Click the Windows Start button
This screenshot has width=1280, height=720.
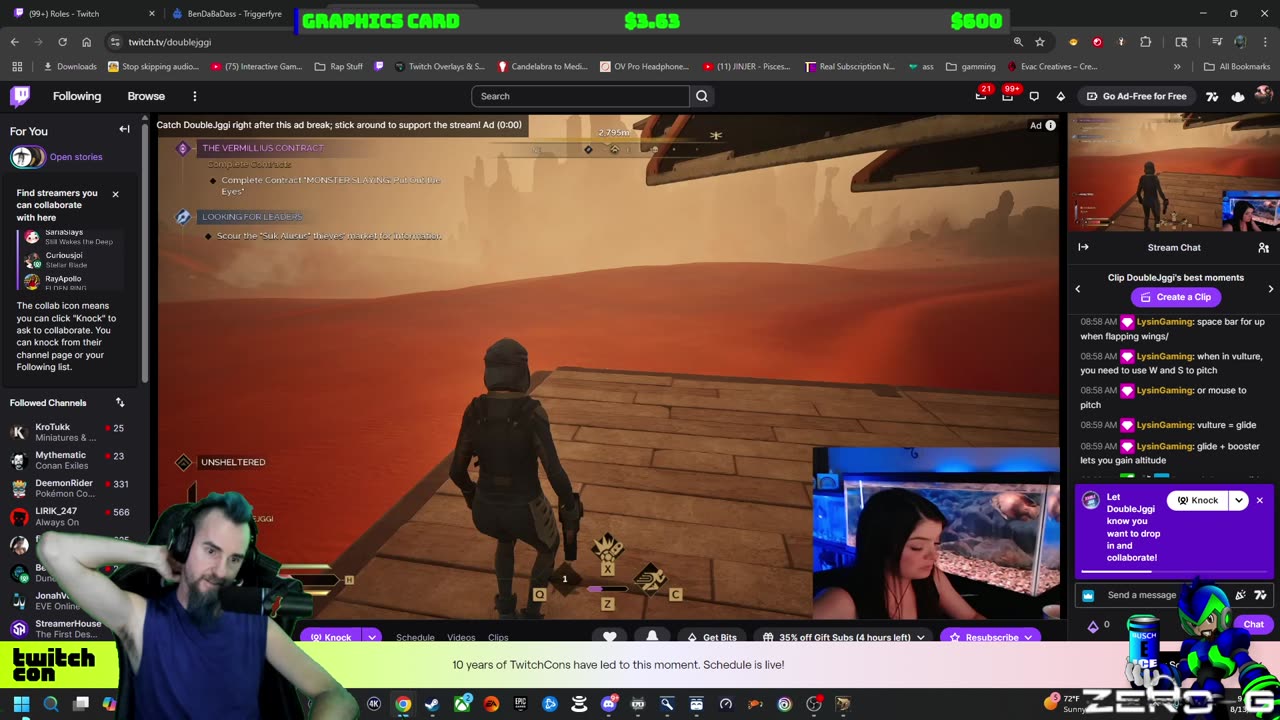[21, 704]
